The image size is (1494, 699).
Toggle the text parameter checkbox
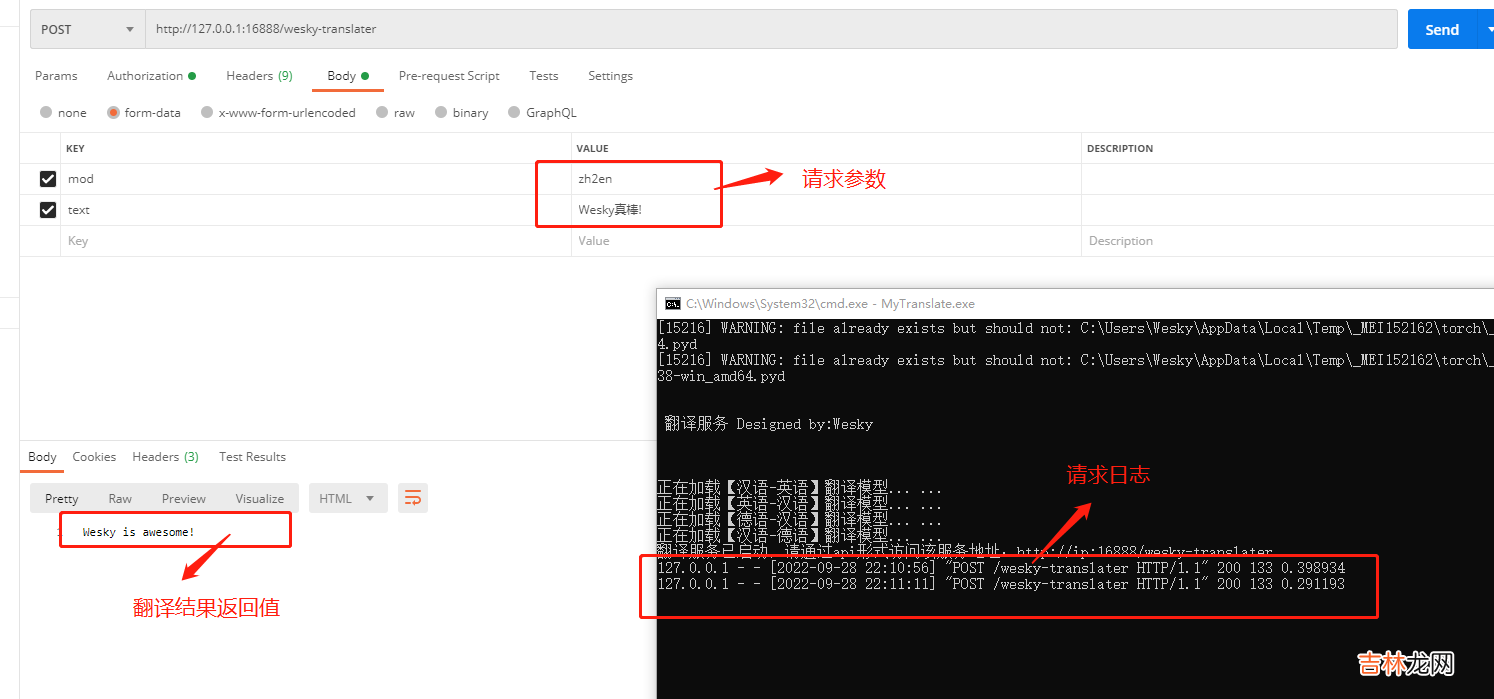click(x=47, y=210)
